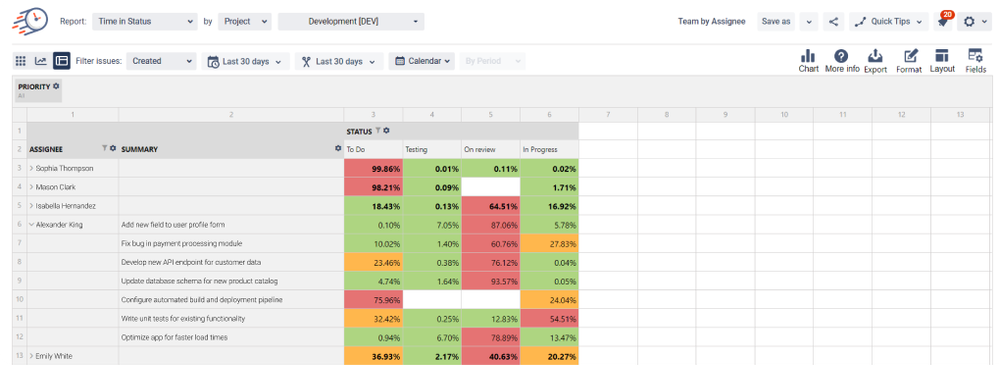Open the Development [DEV] project selector

pyautogui.click(x=351, y=21)
